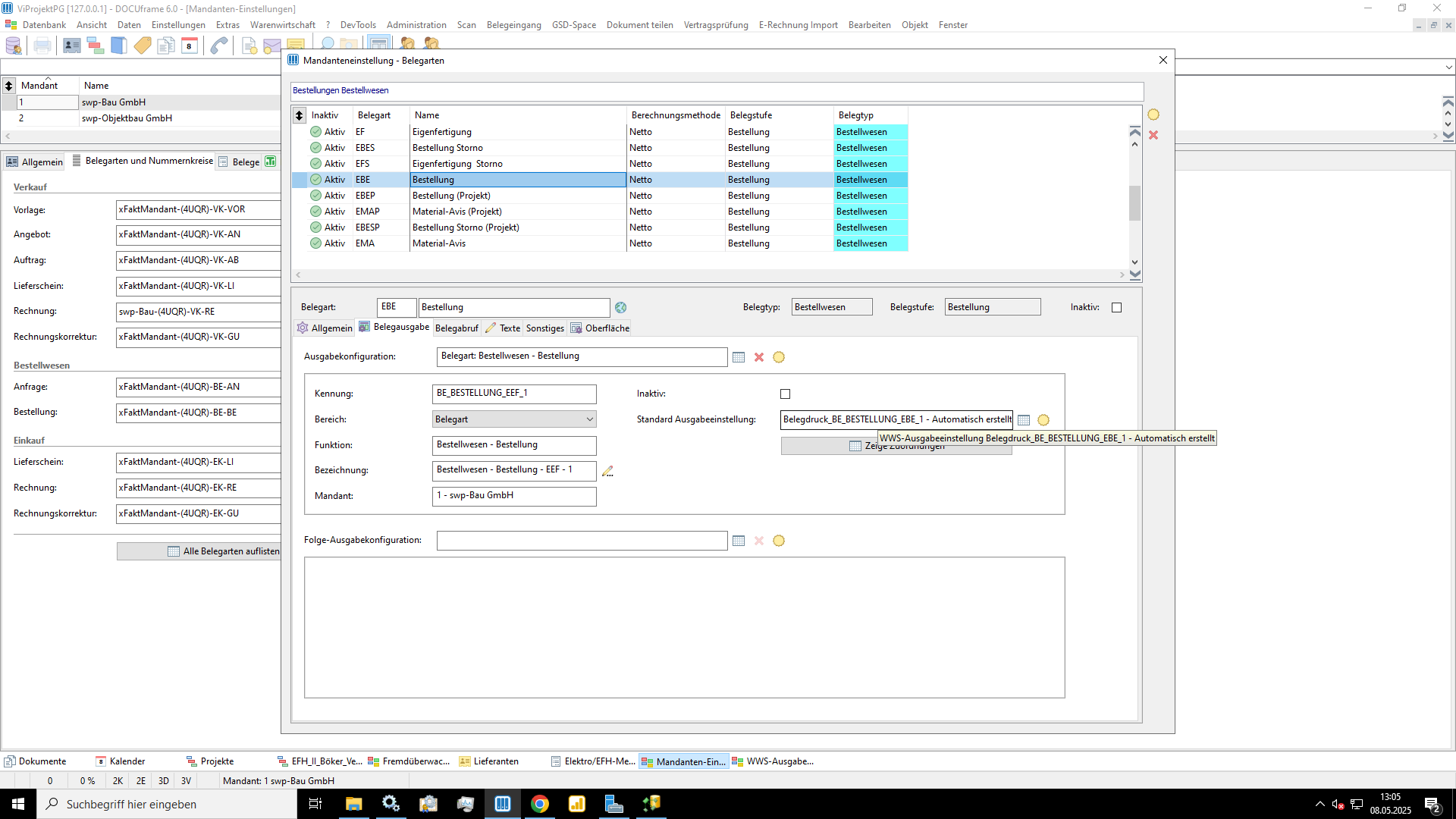
Task: Switch to the Texte tab
Action: tap(504, 328)
